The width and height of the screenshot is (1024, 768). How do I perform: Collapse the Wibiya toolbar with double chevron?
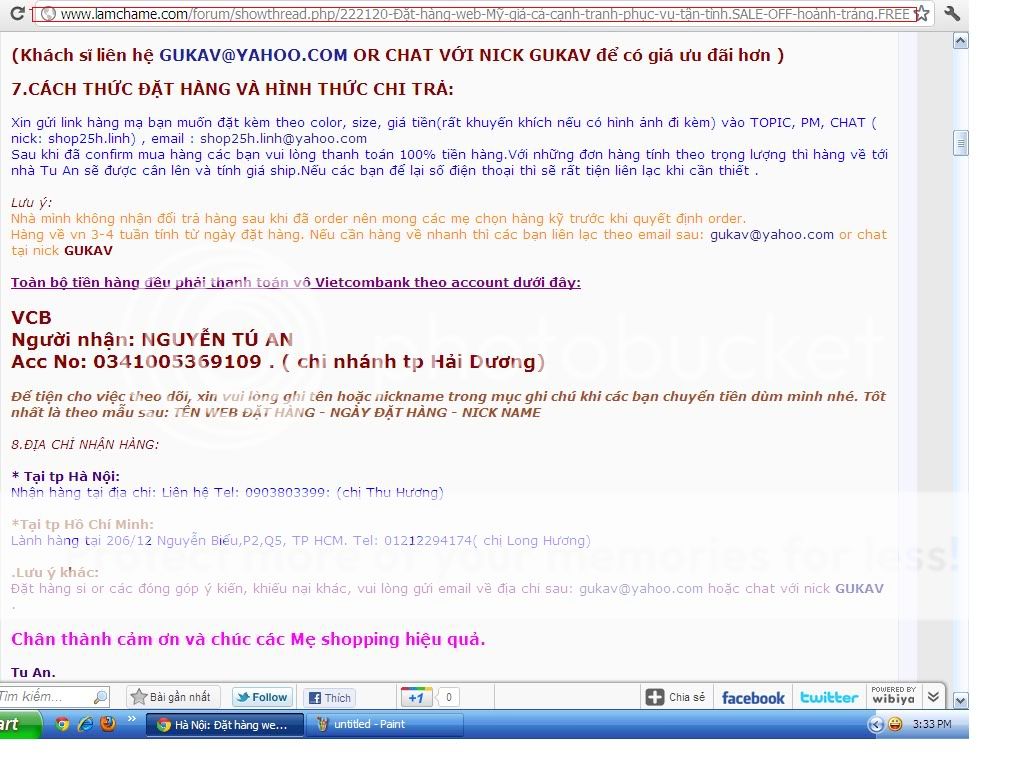tap(934, 697)
